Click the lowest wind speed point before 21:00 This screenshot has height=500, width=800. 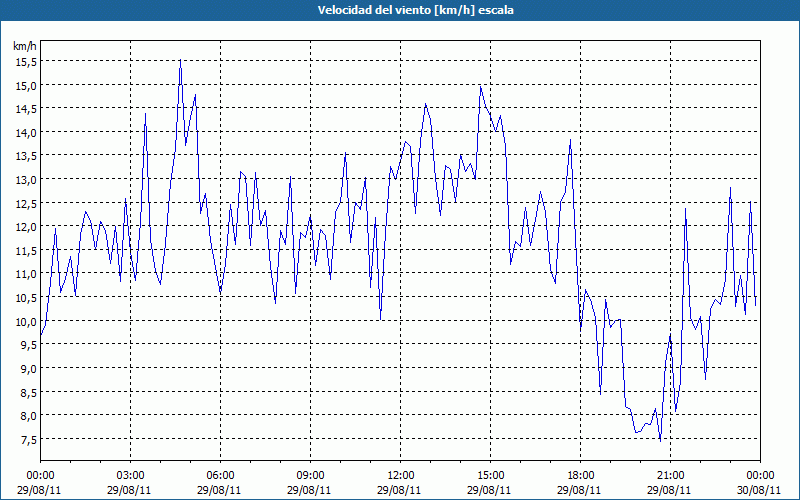coord(660,441)
